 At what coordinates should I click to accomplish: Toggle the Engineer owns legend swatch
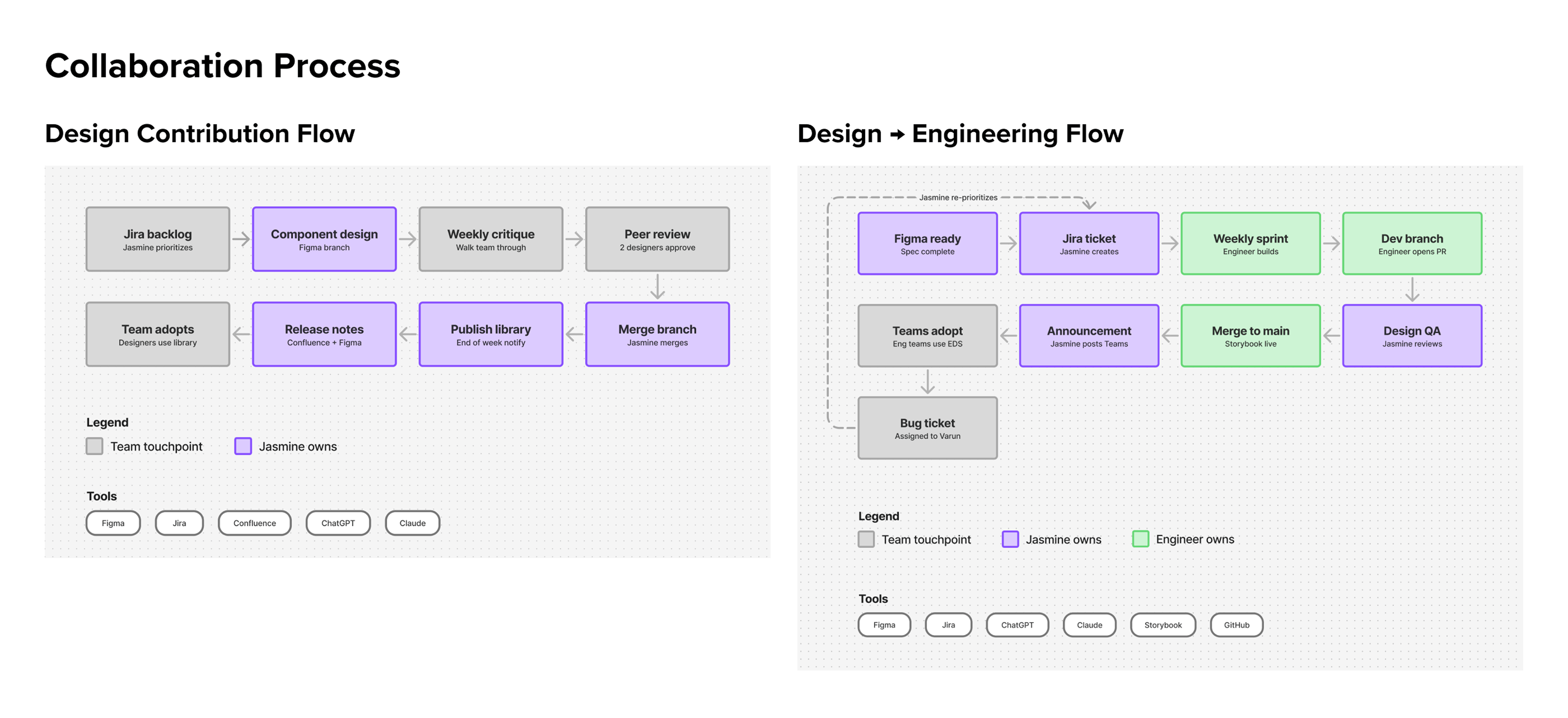1140,539
